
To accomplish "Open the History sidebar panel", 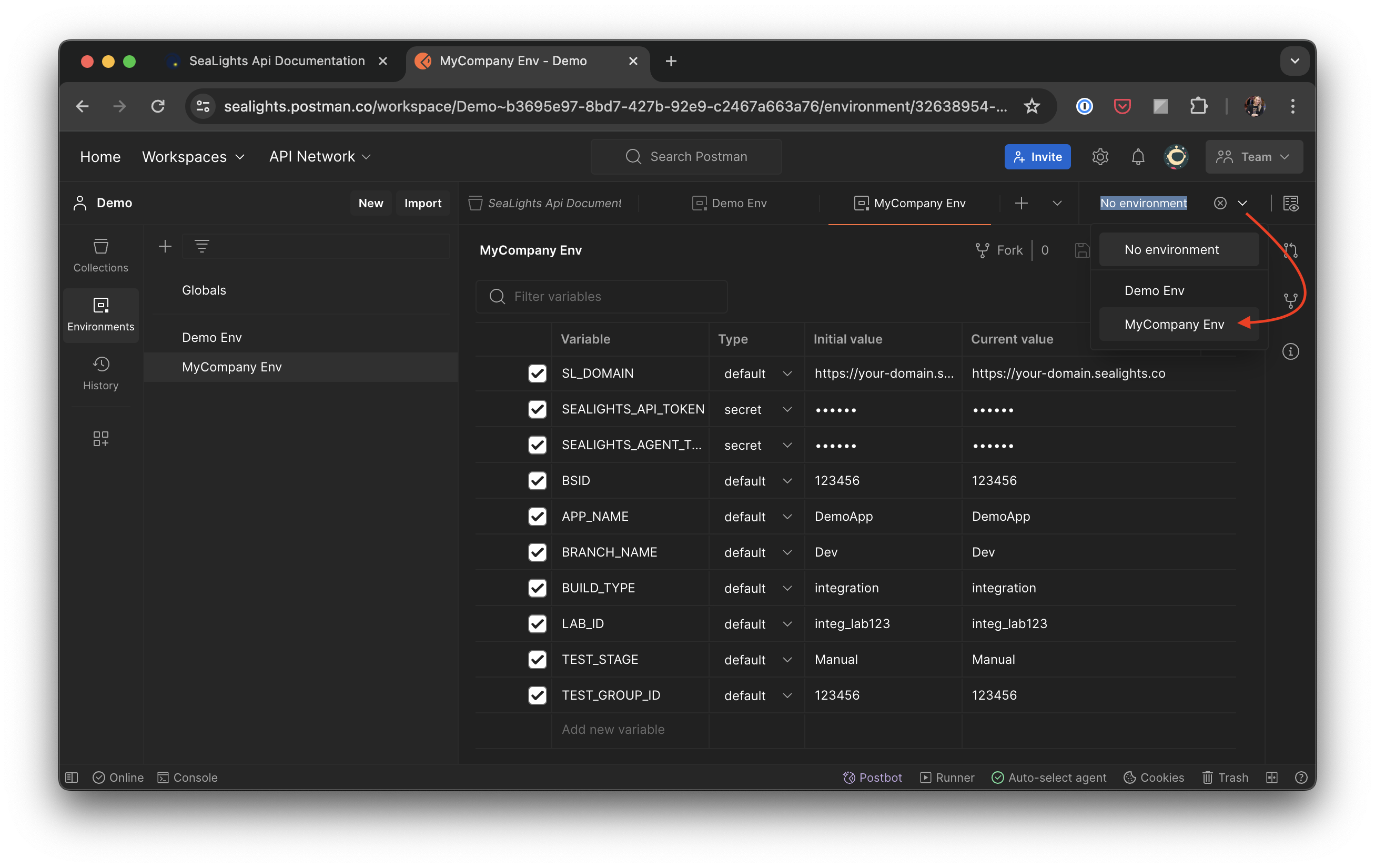I will [x=100, y=374].
